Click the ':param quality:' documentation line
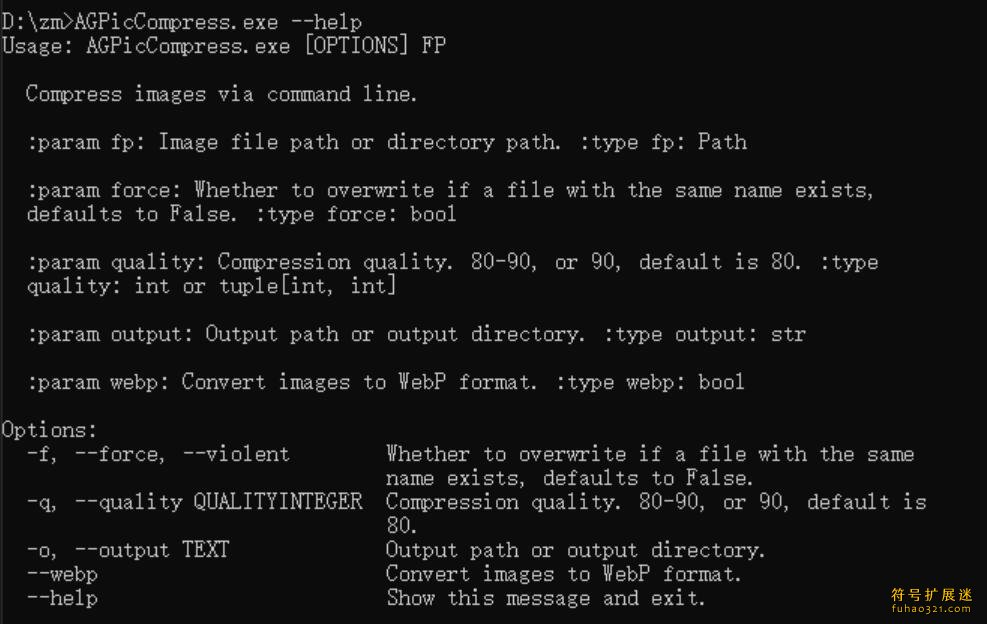The width and height of the screenshot is (987, 624). coord(452,274)
